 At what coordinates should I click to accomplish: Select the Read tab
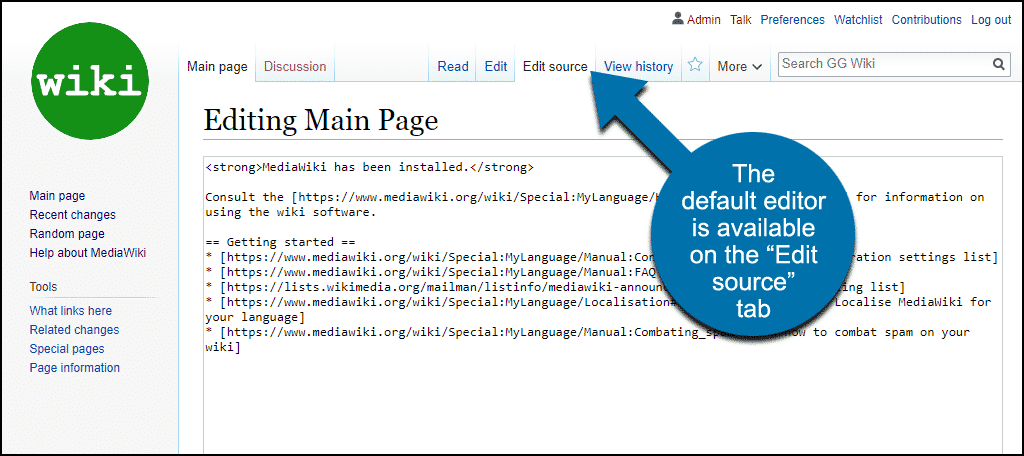pyautogui.click(x=453, y=67)
